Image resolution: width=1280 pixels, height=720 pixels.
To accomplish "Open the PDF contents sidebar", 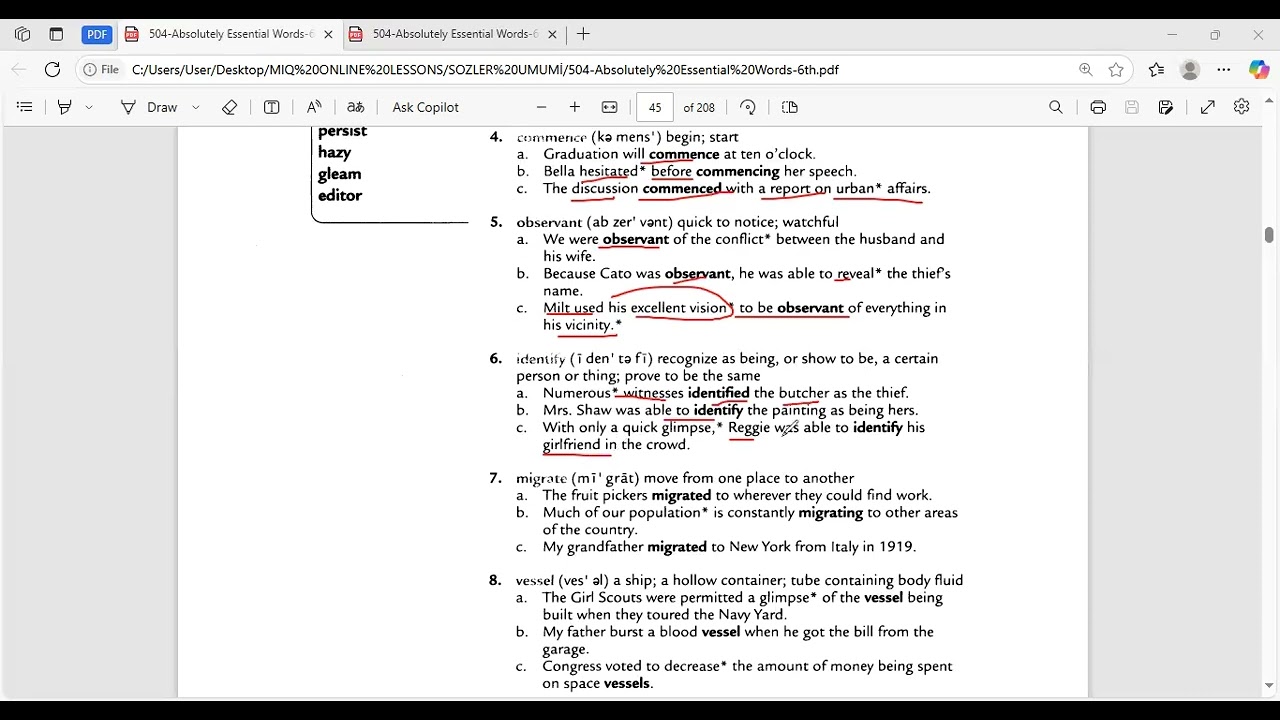I will click(25, 107).
